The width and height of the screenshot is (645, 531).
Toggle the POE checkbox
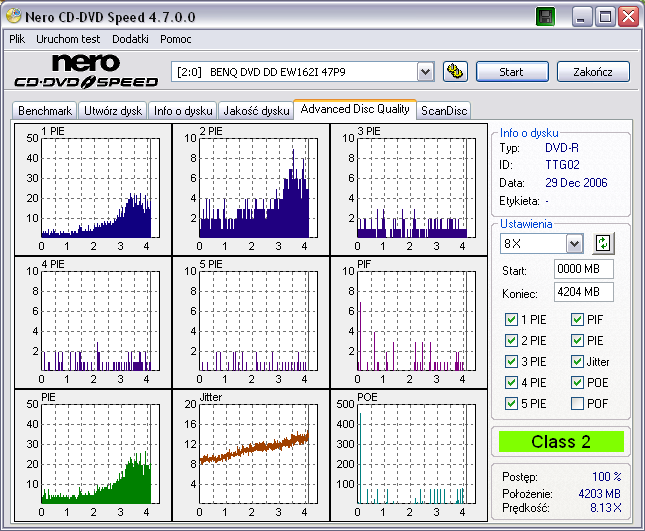pyautogui.click(x=577, y=383)
